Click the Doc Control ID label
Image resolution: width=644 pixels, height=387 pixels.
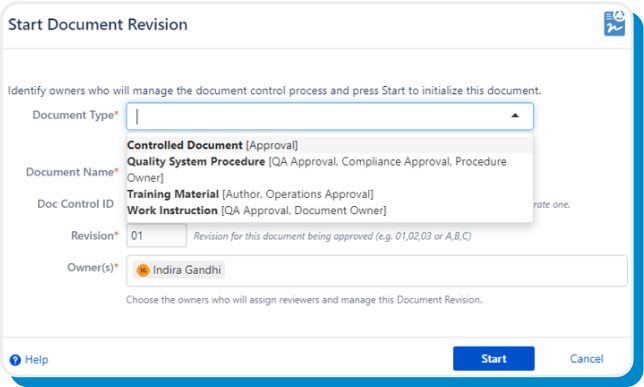tap(76, 204)
